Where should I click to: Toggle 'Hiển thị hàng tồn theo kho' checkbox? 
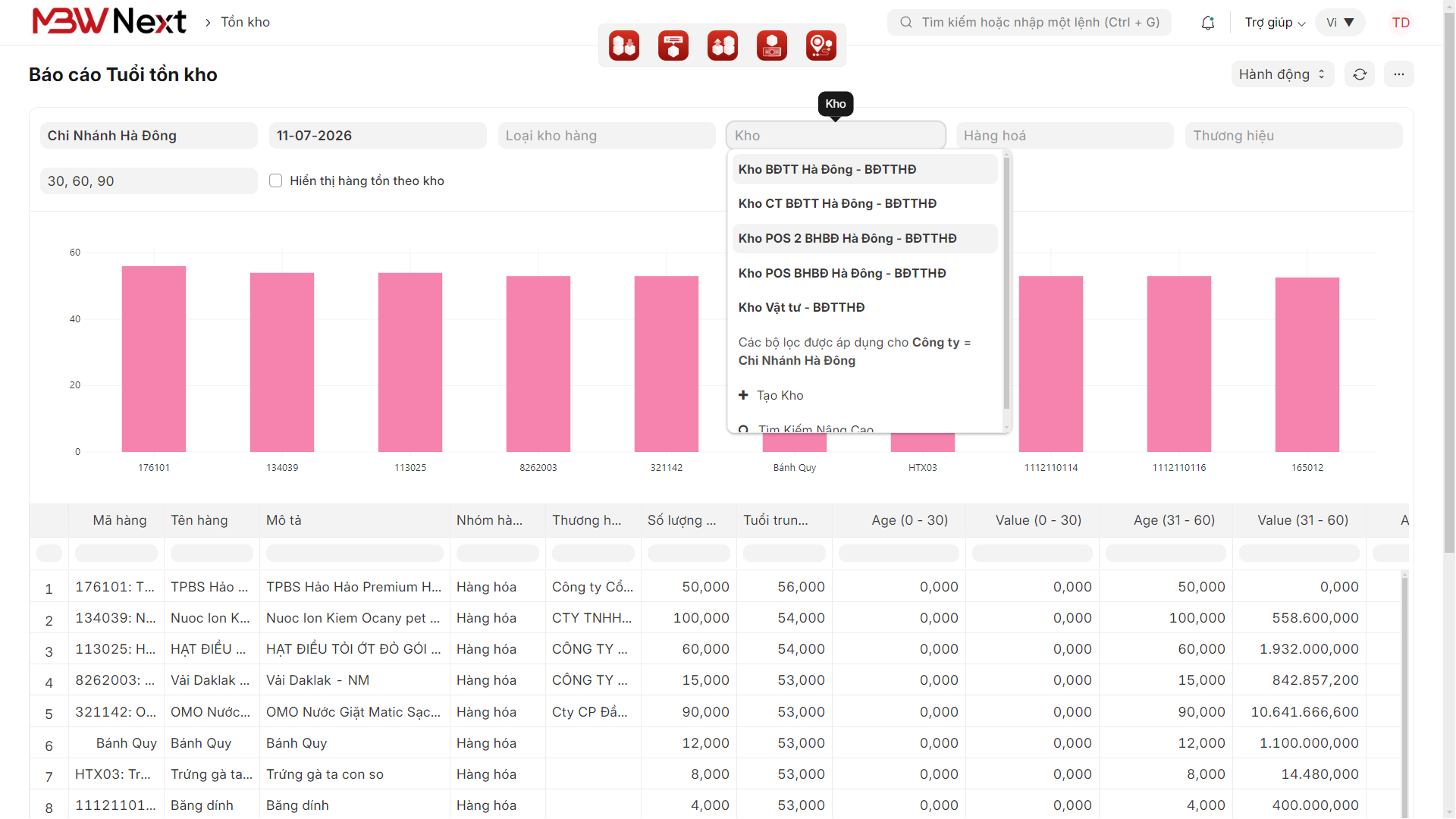click(276, 180)
